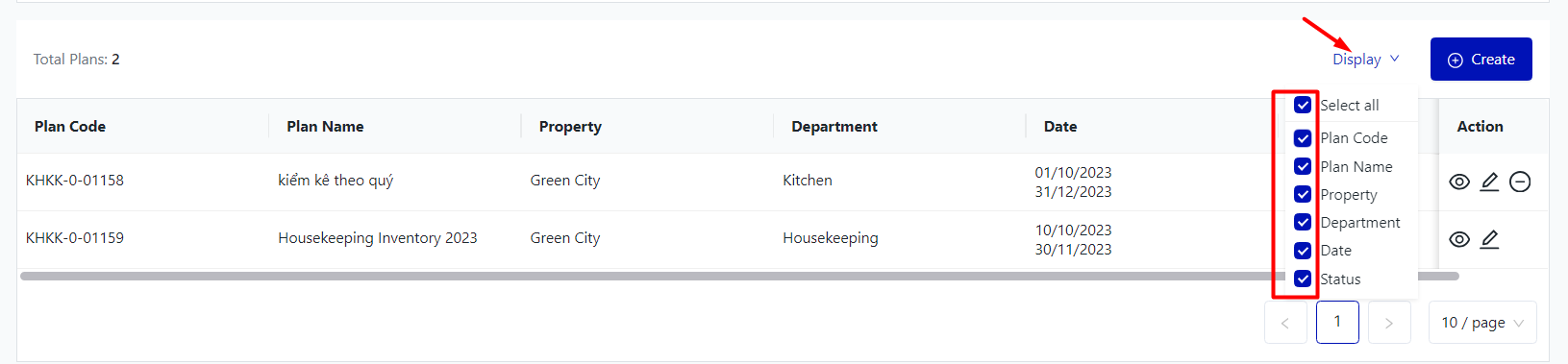
Task: Click the horizontal table scrollbar
Action: (739, 276)
